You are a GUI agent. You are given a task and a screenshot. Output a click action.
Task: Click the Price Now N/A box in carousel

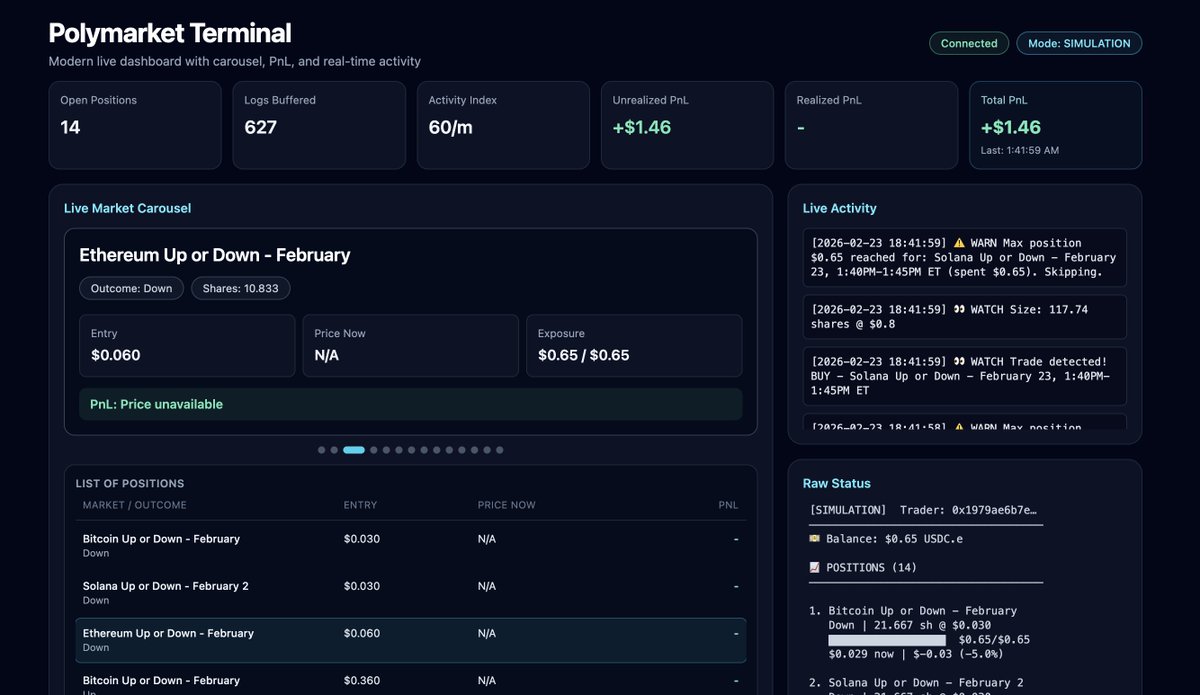tap(411, 346)
